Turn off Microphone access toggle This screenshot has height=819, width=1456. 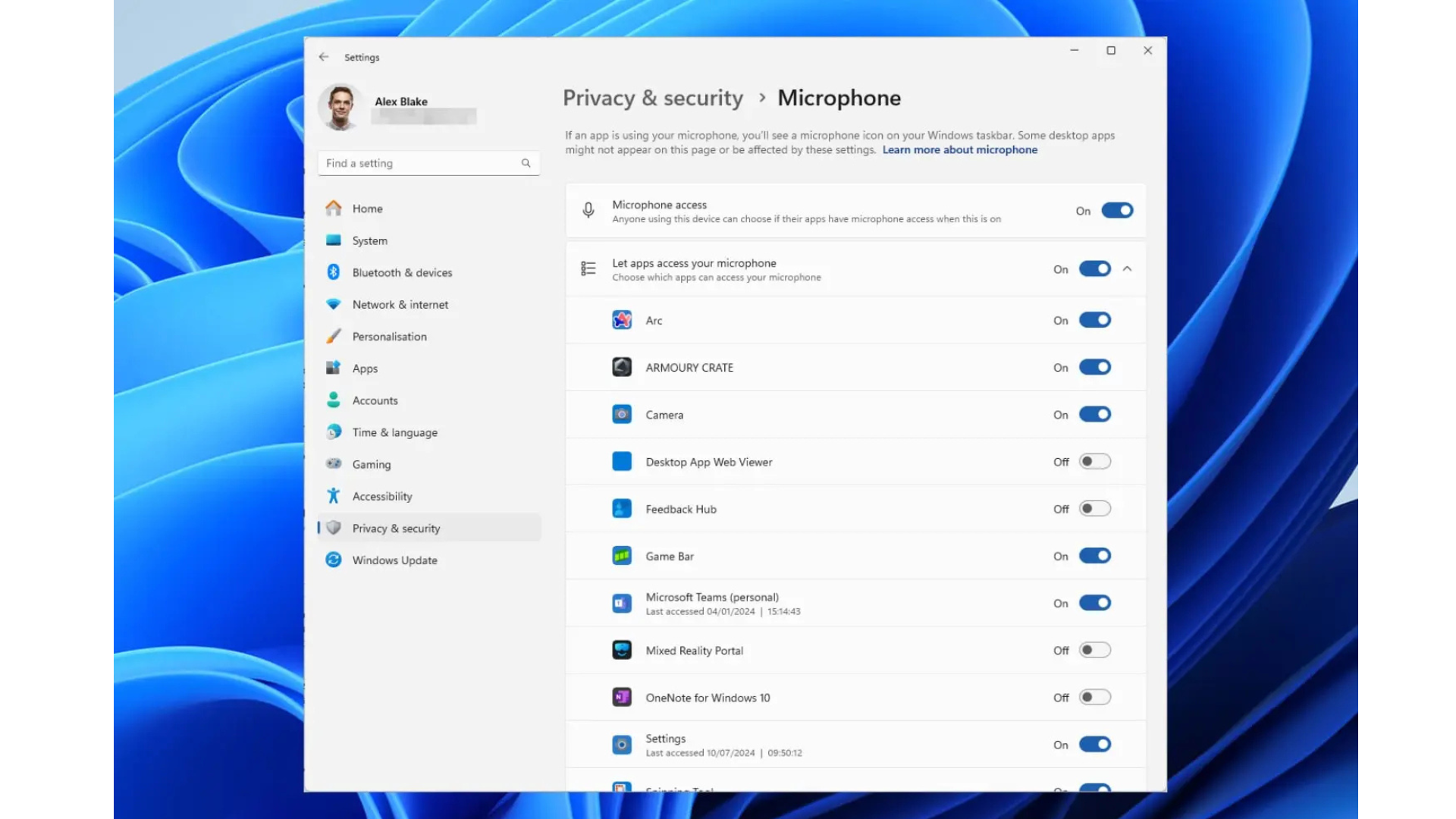click(x=1117, y=211)
